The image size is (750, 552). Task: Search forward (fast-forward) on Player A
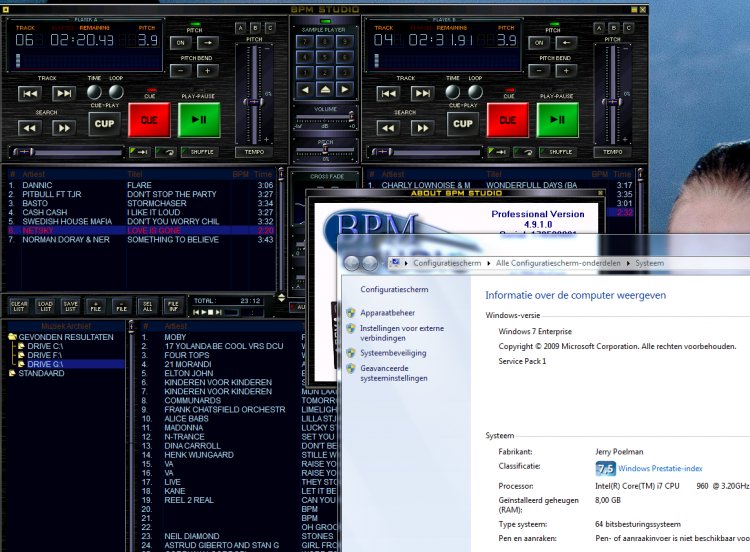64,128
